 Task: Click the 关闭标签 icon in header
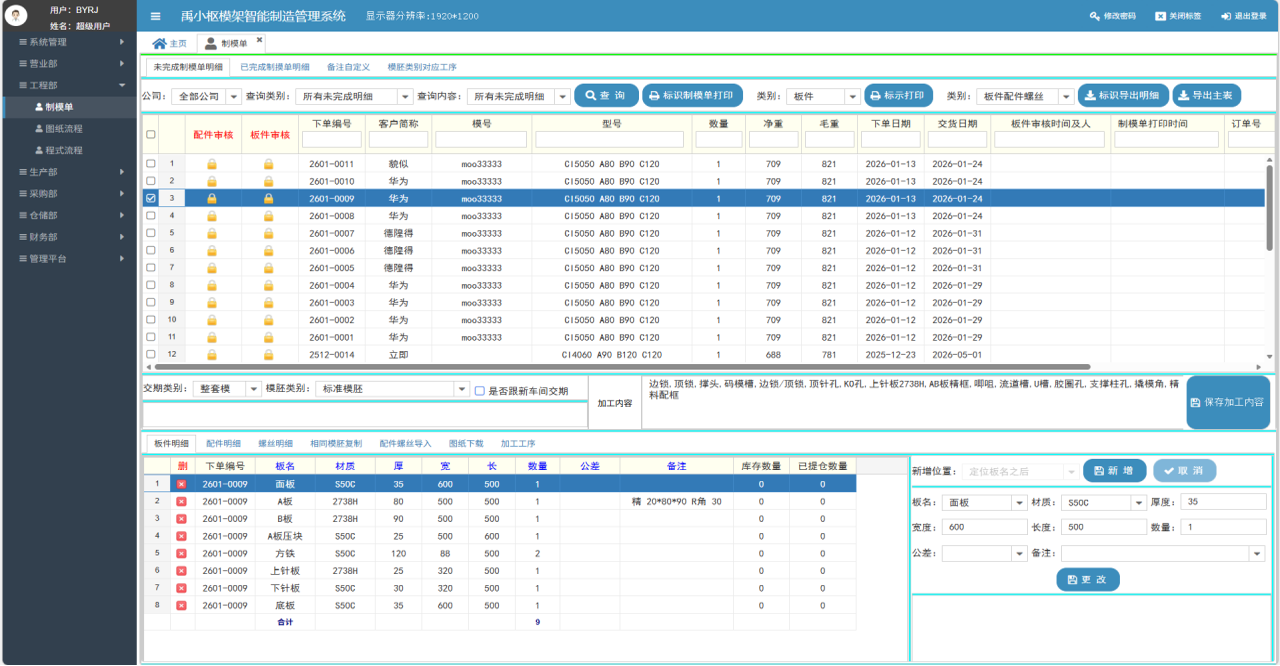[x=1160, y=16]
